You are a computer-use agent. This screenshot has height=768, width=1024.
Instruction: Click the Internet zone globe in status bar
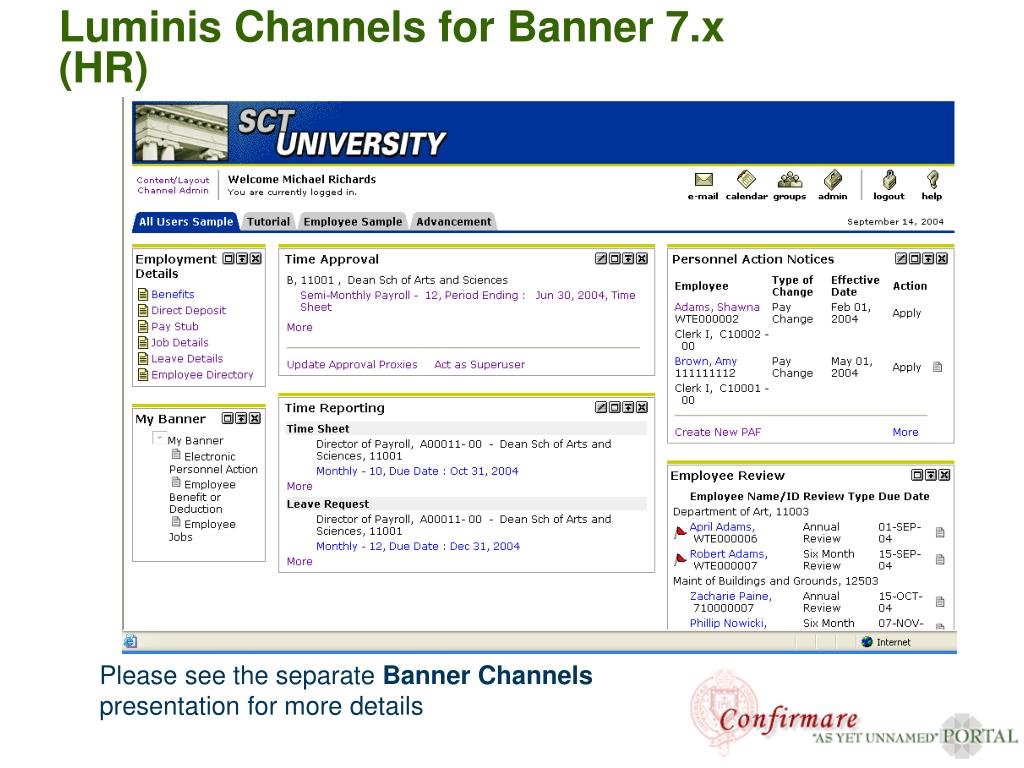[x=867, y=642]
